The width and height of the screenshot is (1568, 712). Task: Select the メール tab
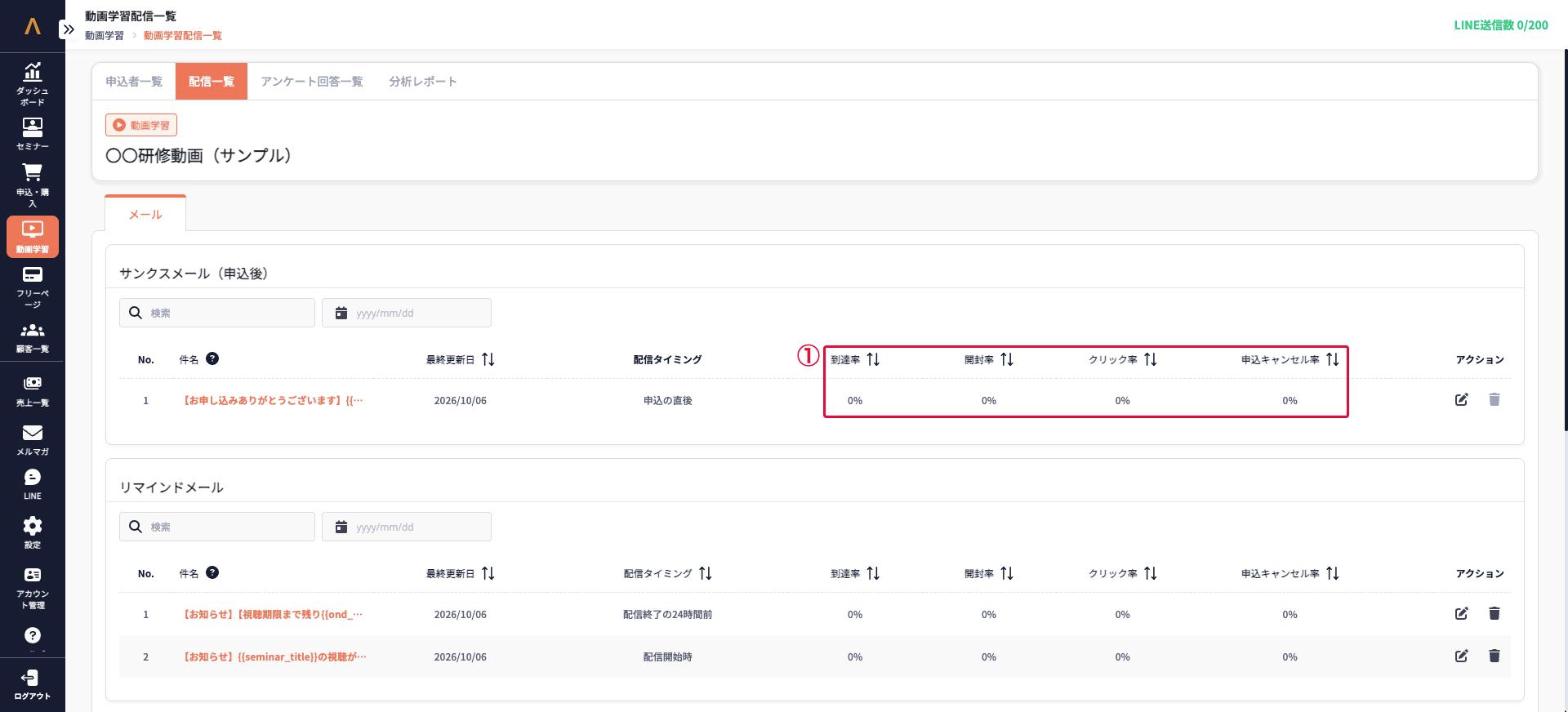coord(145,214)
